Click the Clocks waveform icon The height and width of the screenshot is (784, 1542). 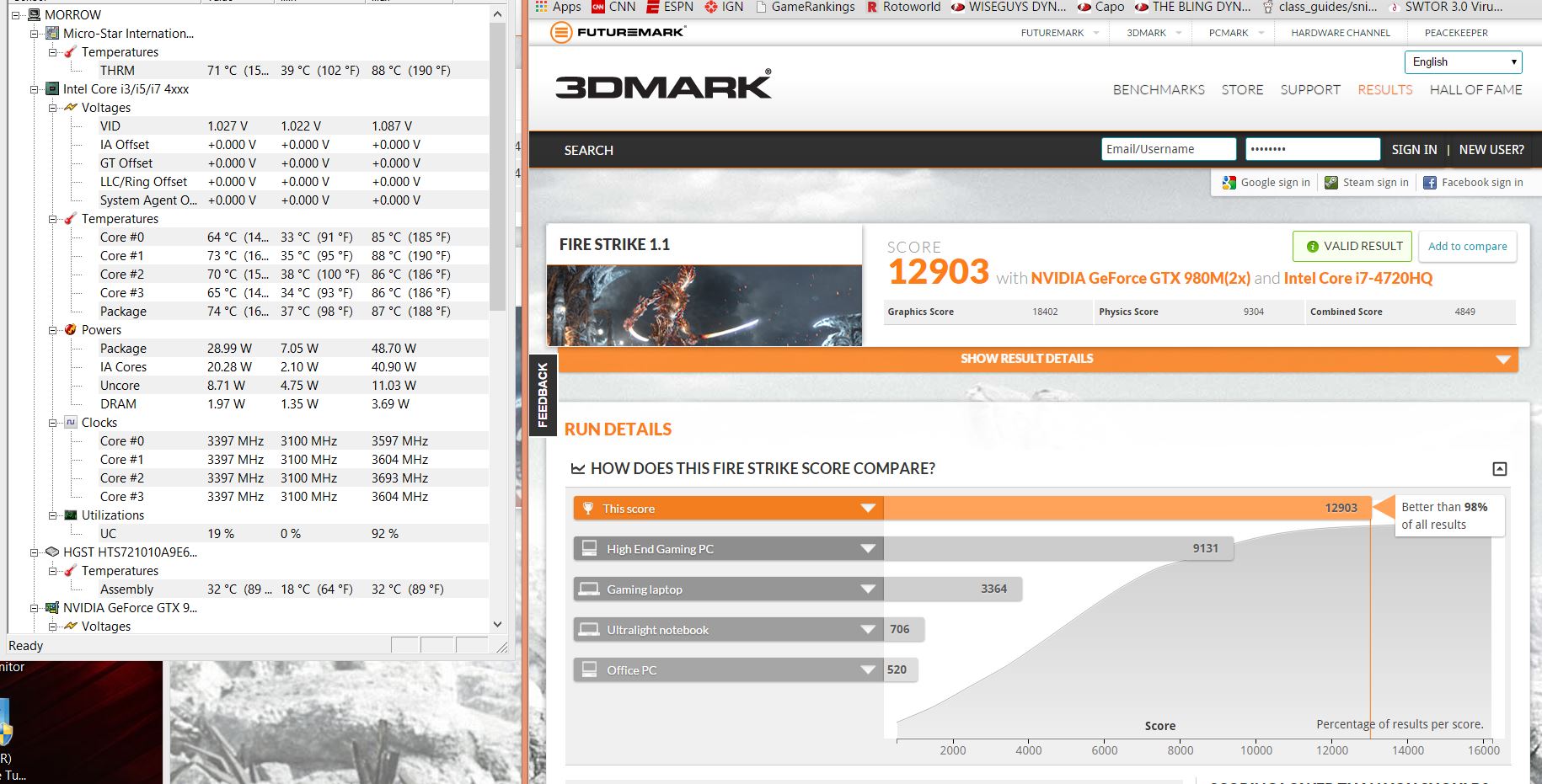(71, 422)
